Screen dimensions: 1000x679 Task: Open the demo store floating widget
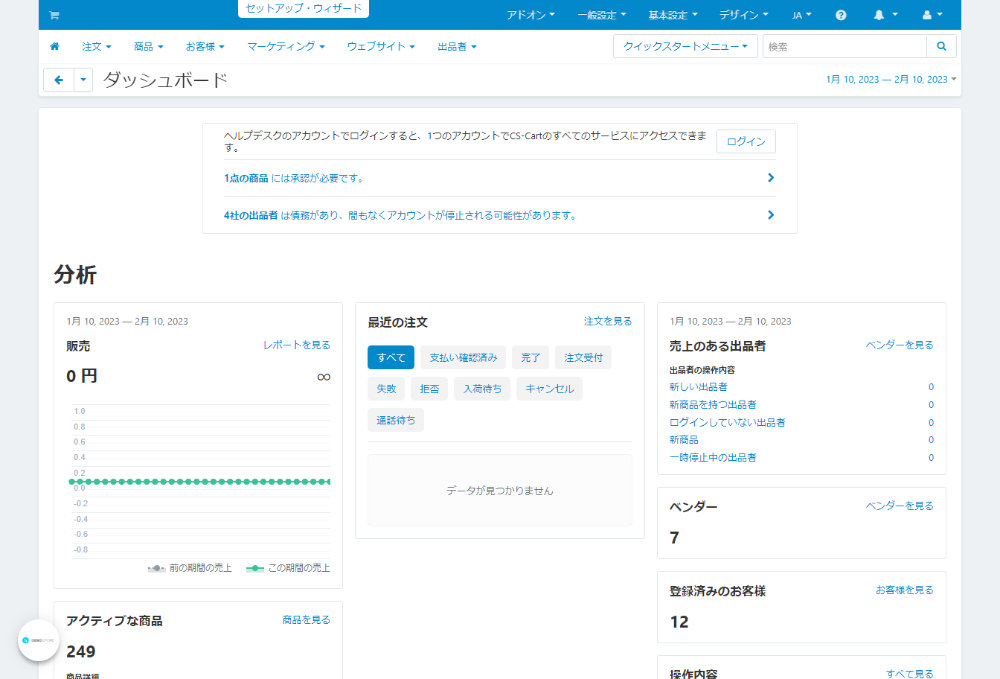38,640
